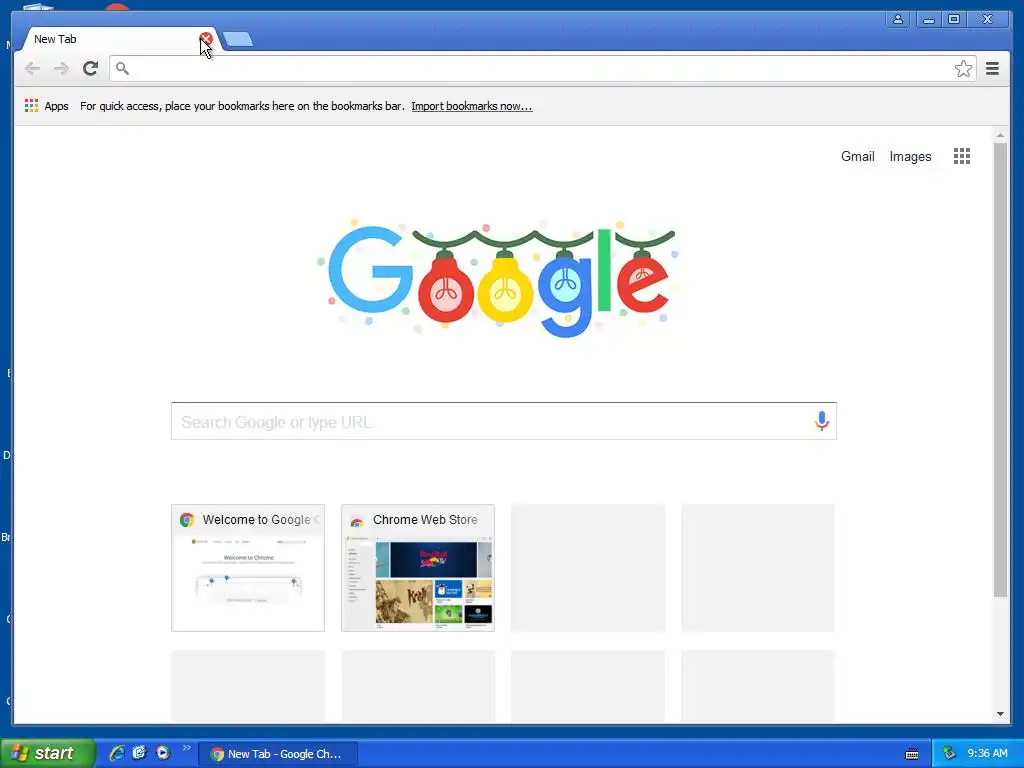This screenshot has height=768, width=1024.
Task: Open the Google apps grid
Action: (961, 156)
